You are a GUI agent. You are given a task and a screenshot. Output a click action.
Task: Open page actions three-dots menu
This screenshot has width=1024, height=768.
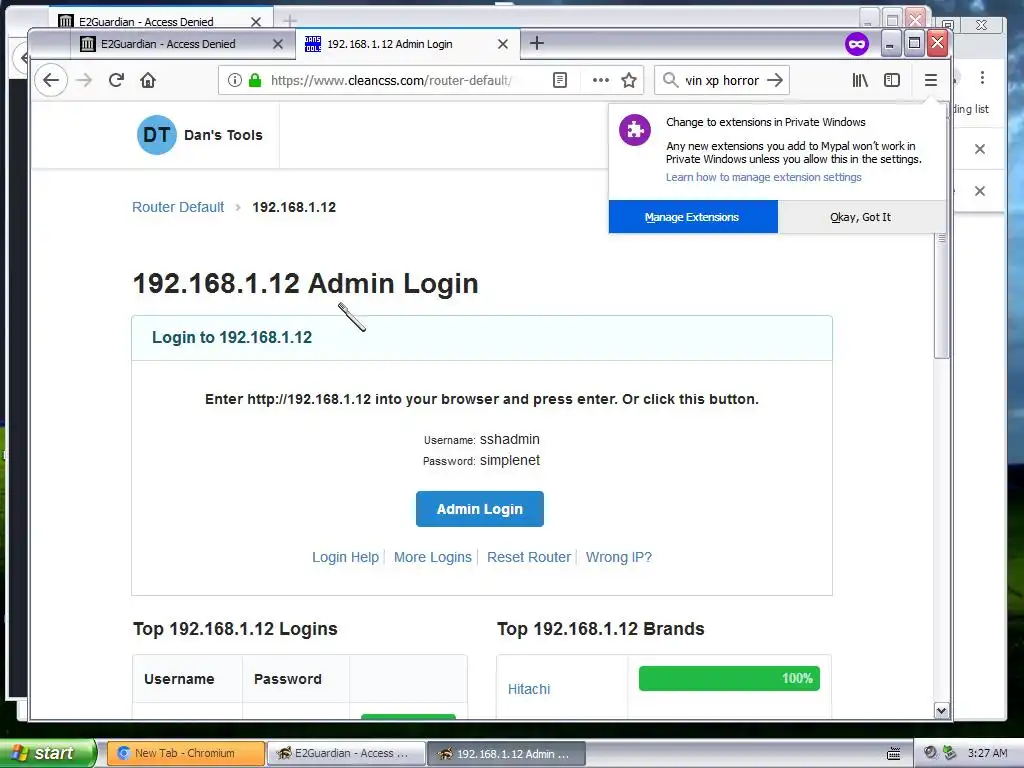[x=601, y=80]
